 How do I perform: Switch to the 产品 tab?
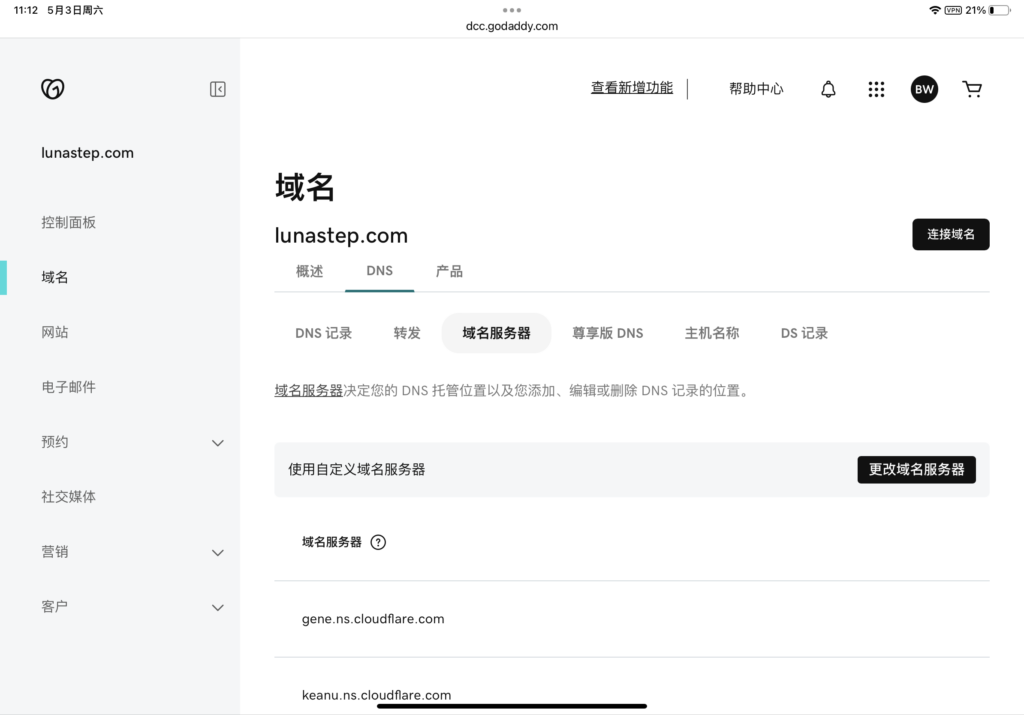pos(449,271)
